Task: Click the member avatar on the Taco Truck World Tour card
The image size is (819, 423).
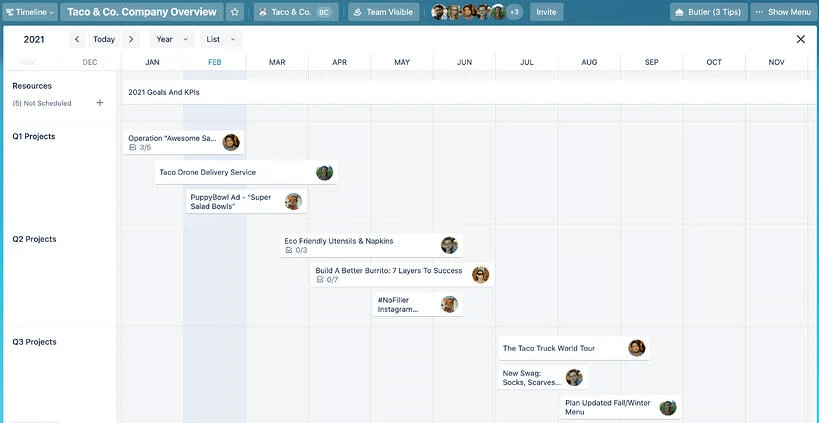Action: click(637, 348)
